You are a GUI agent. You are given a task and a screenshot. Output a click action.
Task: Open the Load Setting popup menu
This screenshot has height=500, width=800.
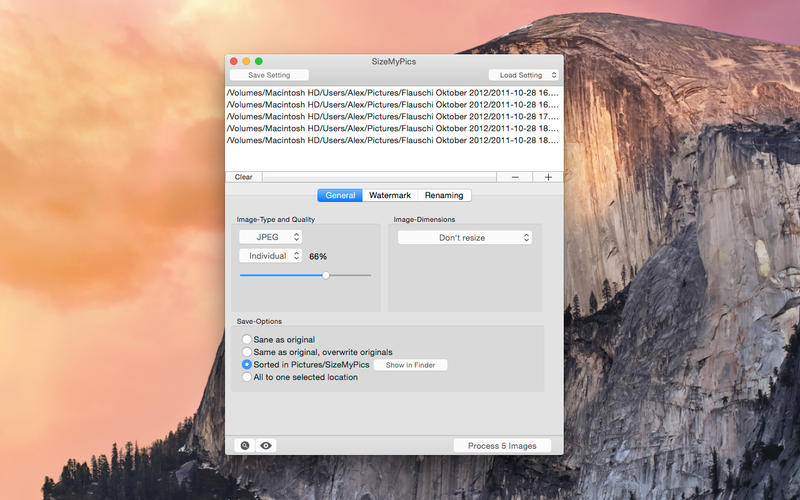tap(521, 75)
